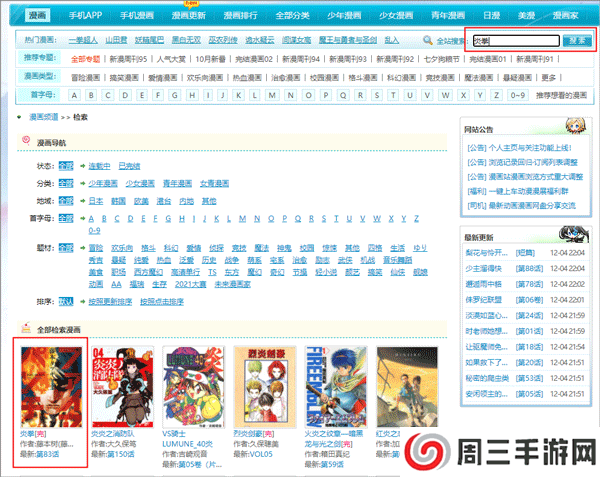The width and height of the screenshot is (600, 477).
Task: Filter genre by 魔法
Action: 261,248
